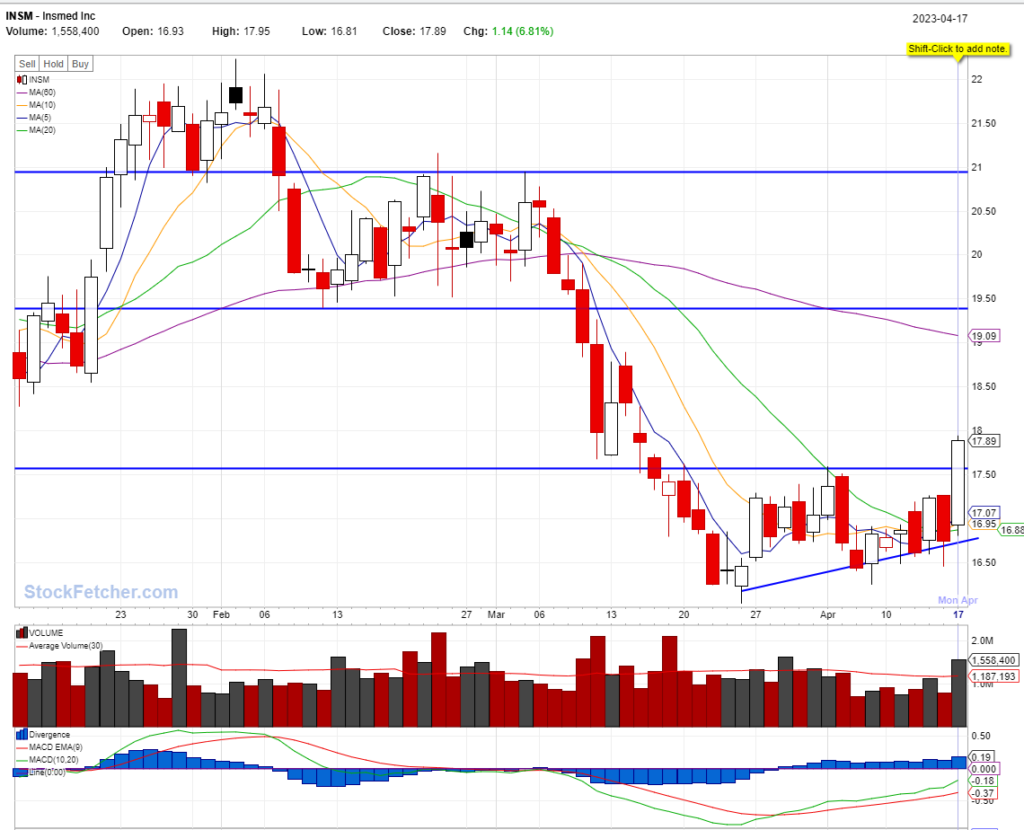The width and height of the screenshot is (1024, 830).
Task: Click the Divergence legend icon
Action: point(22,734)
